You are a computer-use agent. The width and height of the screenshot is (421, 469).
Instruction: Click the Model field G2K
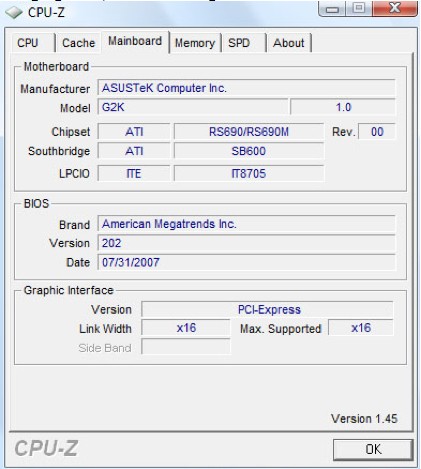[x=192, y=107]
